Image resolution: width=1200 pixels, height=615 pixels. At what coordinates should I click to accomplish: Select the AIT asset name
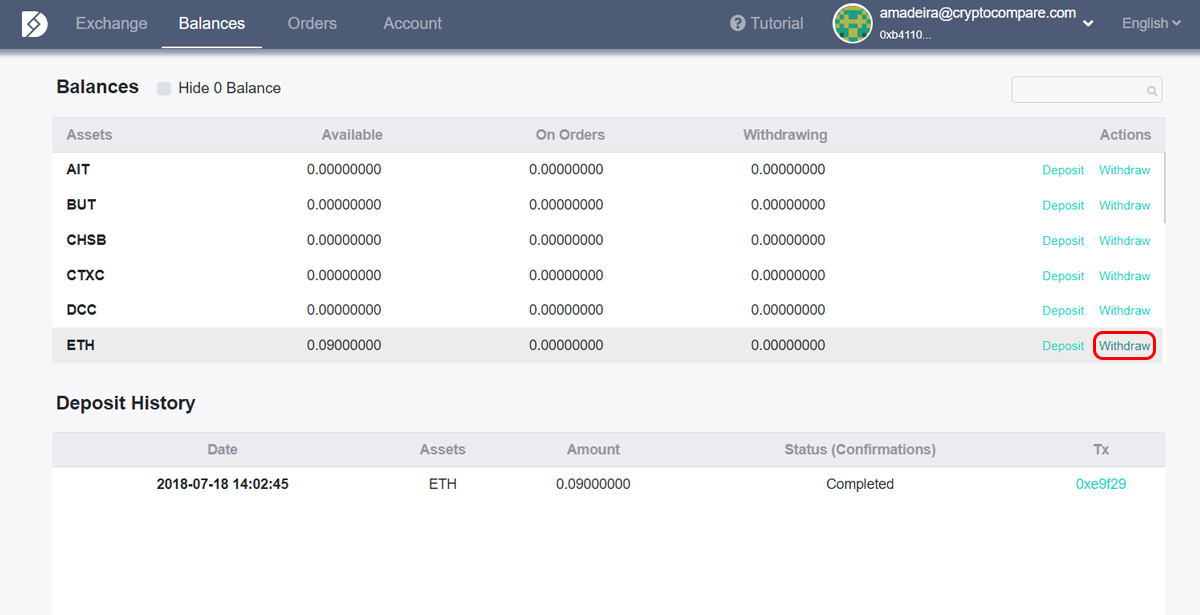click(x=78, y=170)
